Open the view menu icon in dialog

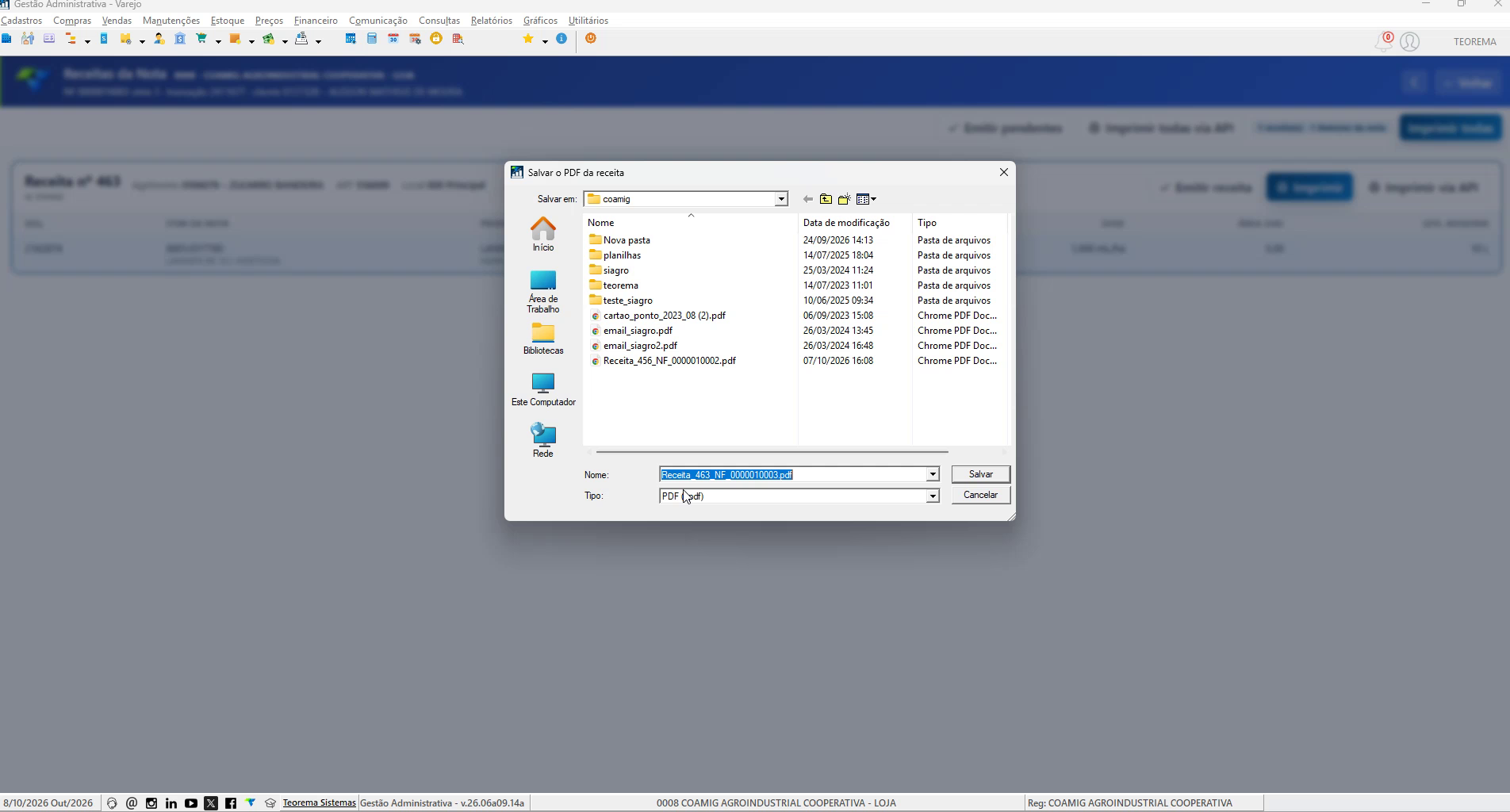click(866, 199)
